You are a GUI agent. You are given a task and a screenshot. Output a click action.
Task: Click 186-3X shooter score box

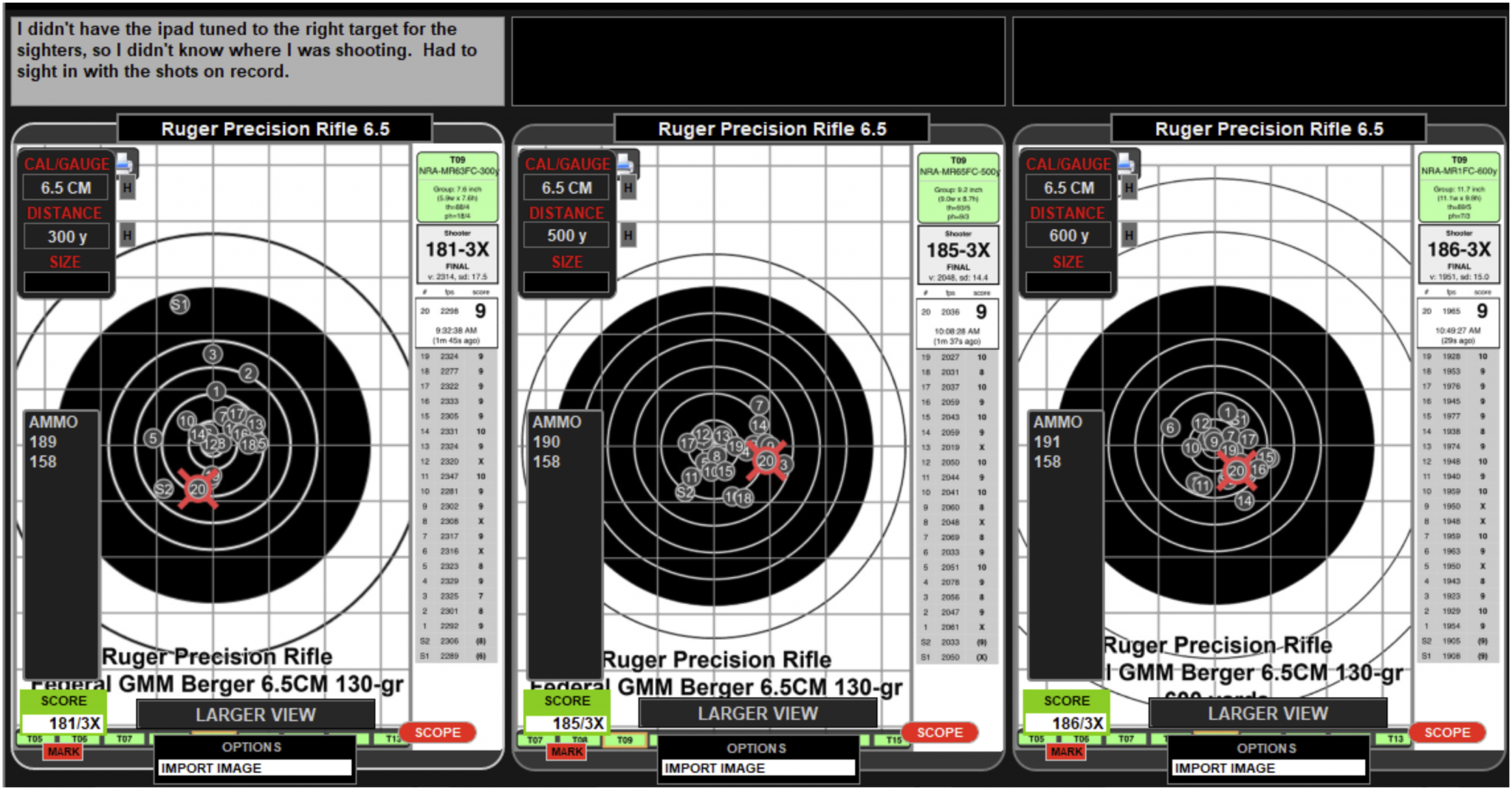1459,254
